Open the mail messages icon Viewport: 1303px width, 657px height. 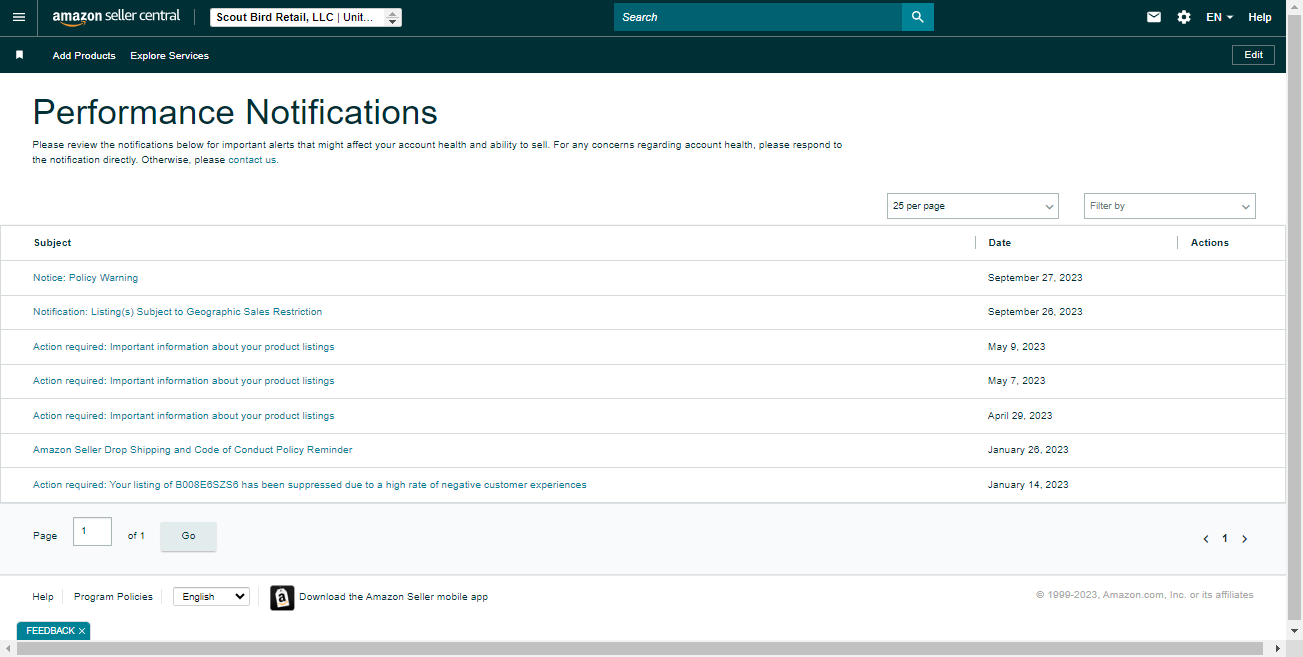[1154, 17]
